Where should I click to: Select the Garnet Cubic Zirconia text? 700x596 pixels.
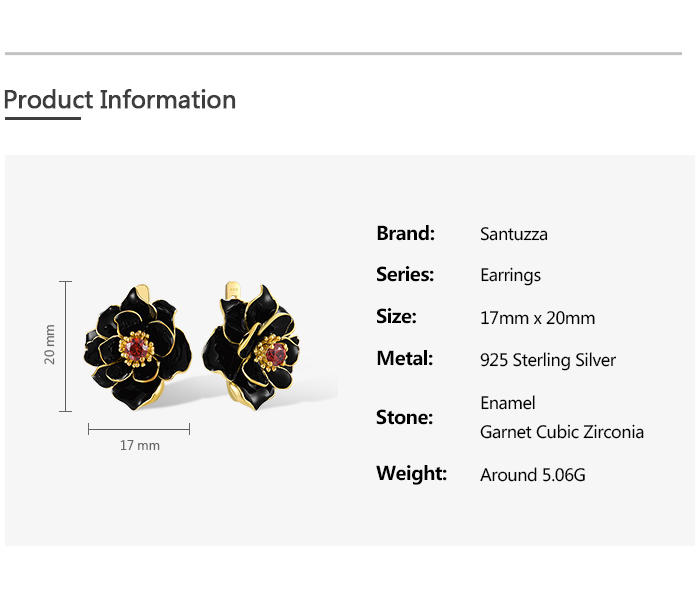coord(561,432)
